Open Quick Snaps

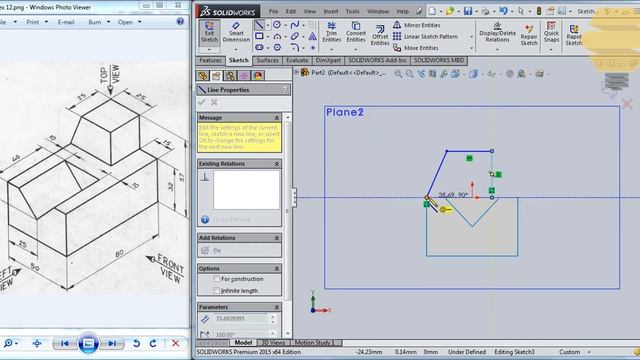(551, 32)
